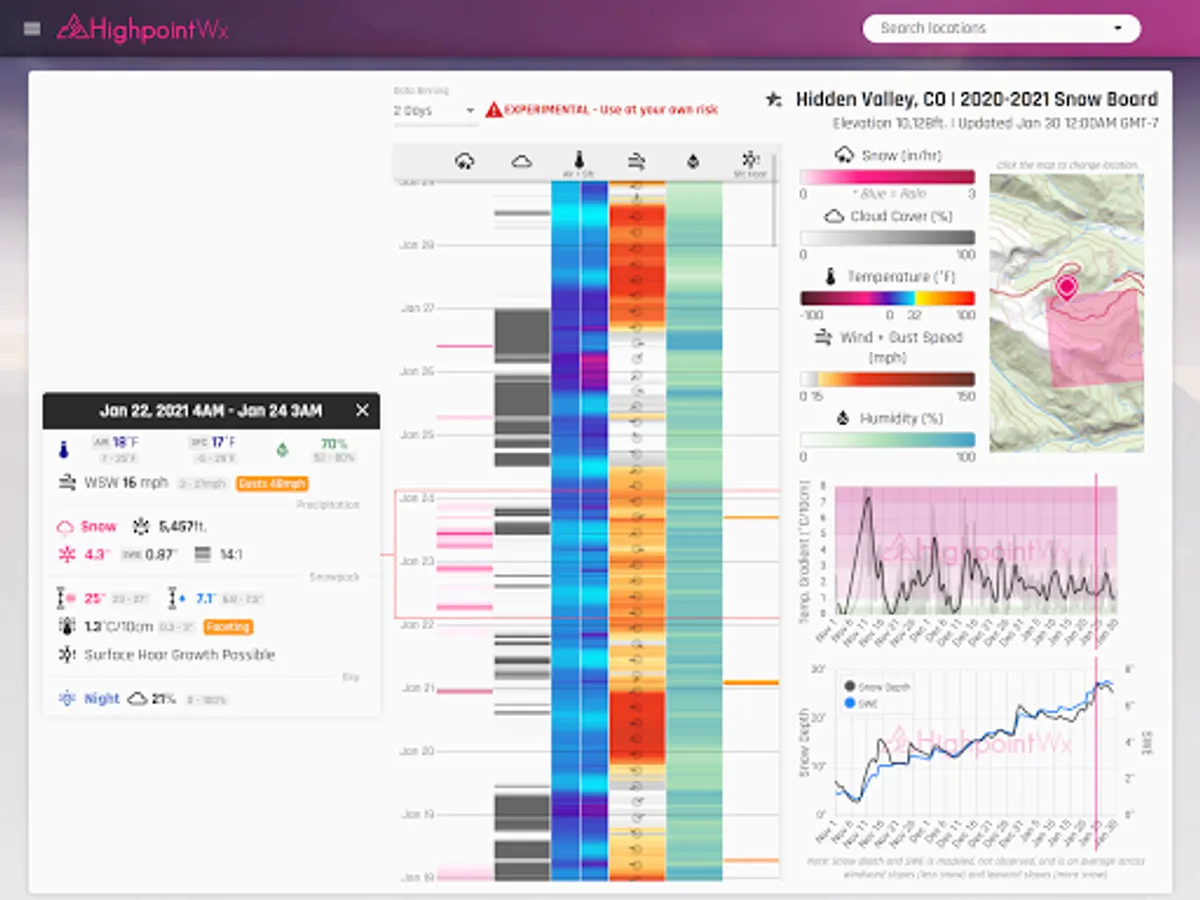Click the pink location pin on the map
This screenshot has width=1200, height=900.
pos(1066,289)
